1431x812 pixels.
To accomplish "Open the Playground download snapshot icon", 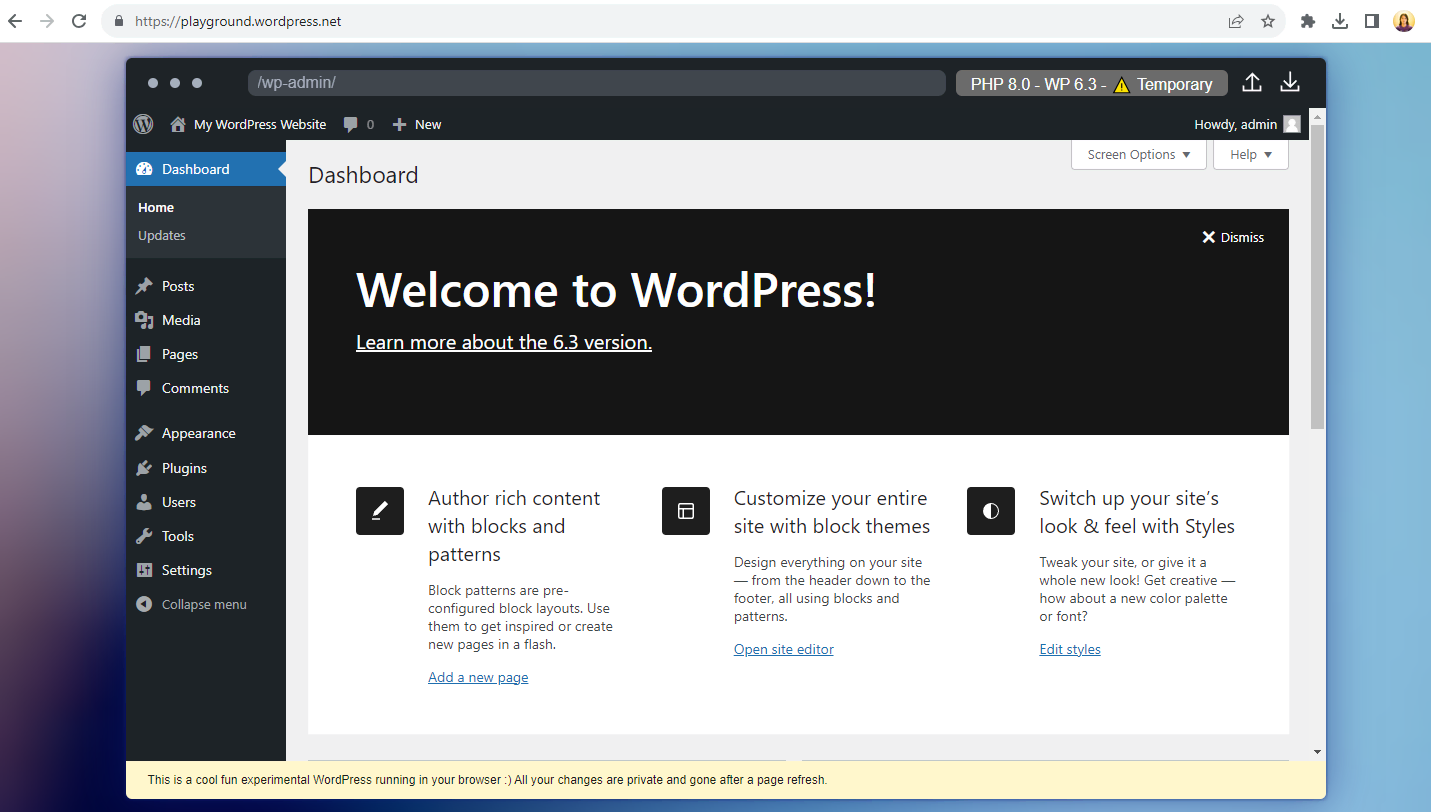I will (x=1290, y=83).
